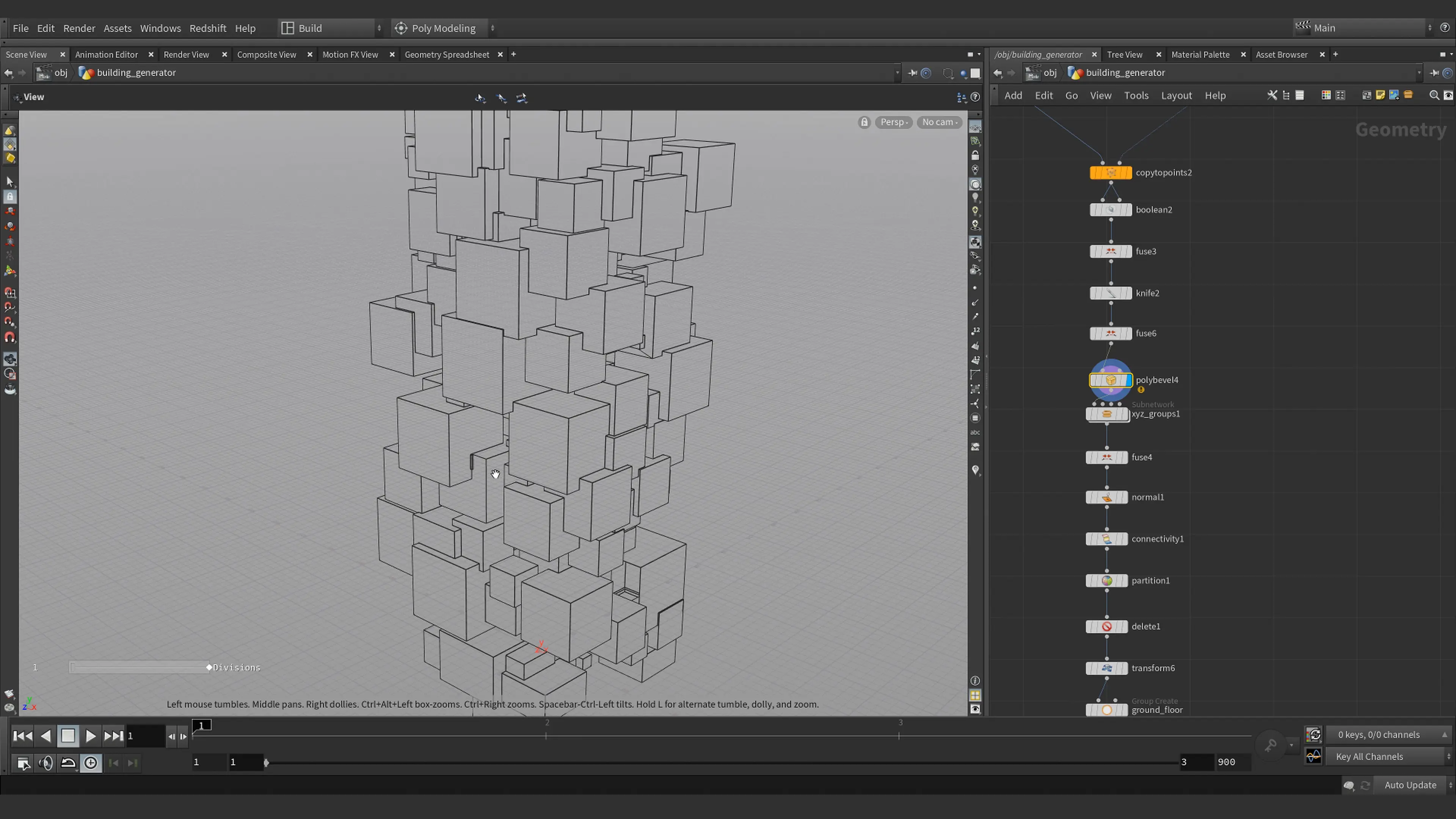This screenshot has width=1456, height=819.
Task: Toggle network editor pin button
Action: pos(1434,73)
